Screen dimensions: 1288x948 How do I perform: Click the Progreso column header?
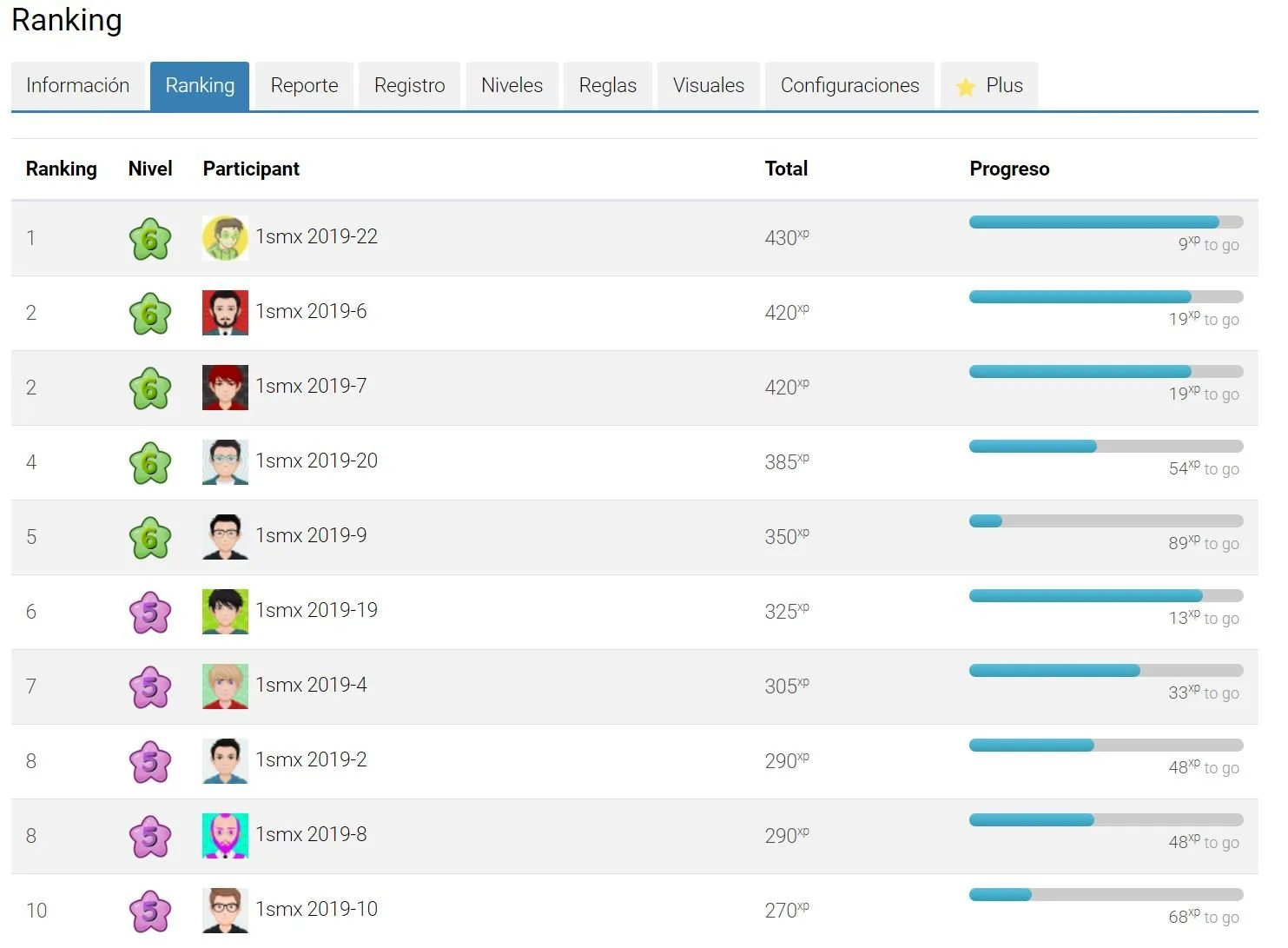(x=1009, y=169)
